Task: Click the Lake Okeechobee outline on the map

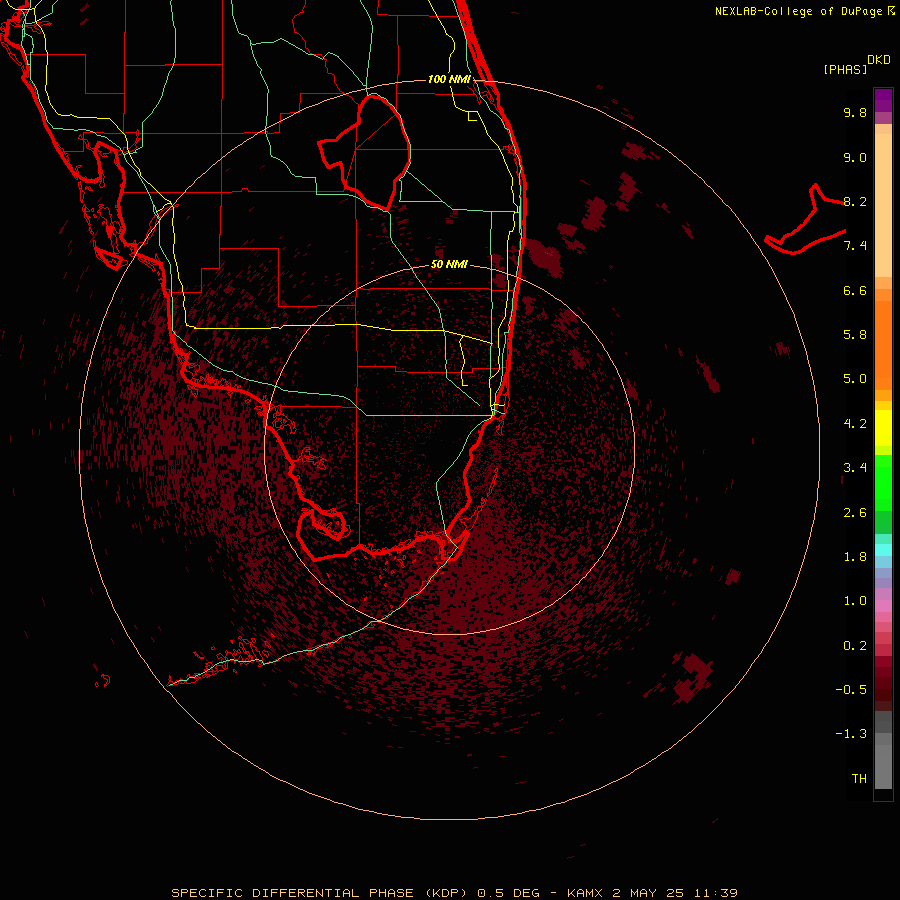Action: (365, 152)
